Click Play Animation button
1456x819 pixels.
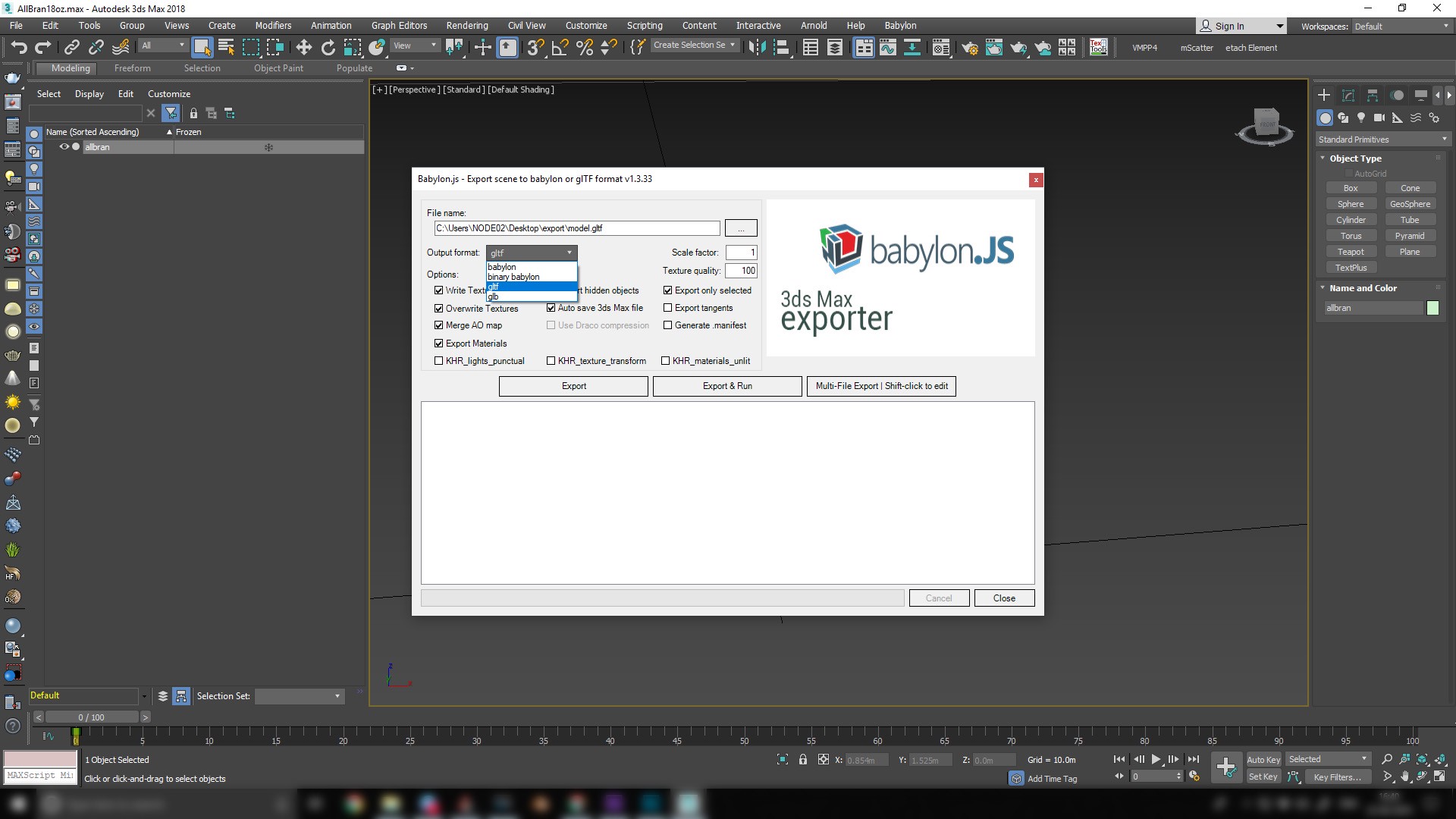[x=1156, y=759]
